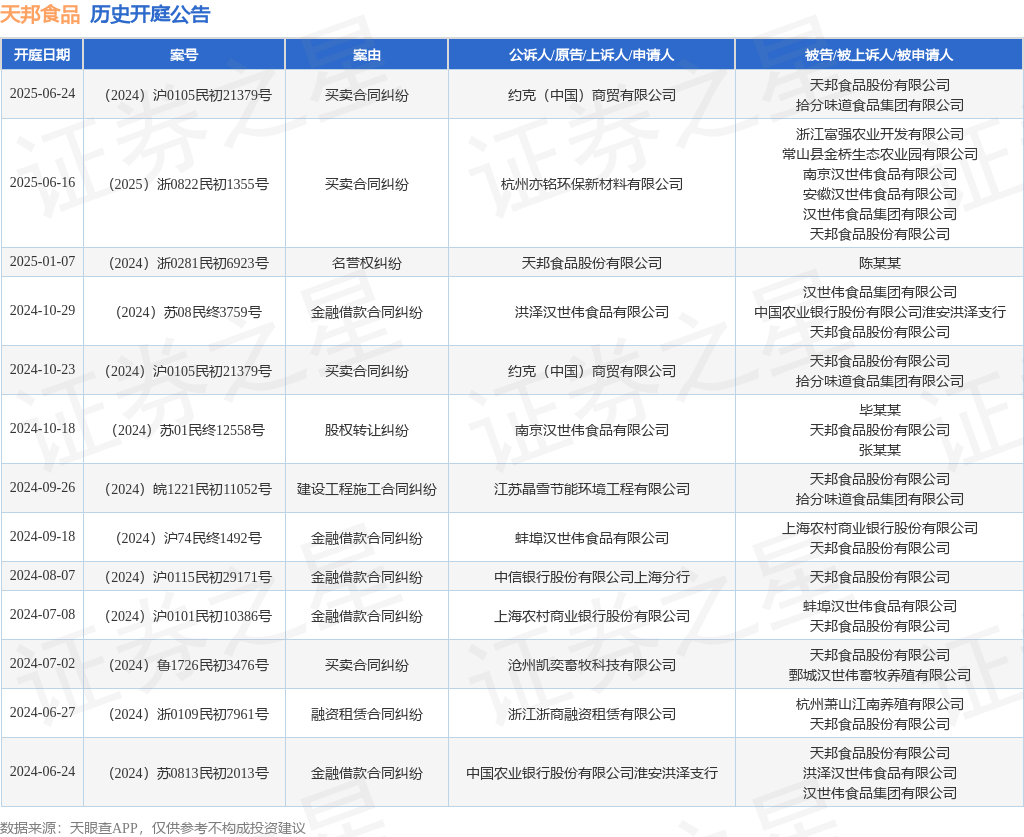Click date cell 2025-06-16
This screenshot has width=1024, height=837.
pos(42,182)
